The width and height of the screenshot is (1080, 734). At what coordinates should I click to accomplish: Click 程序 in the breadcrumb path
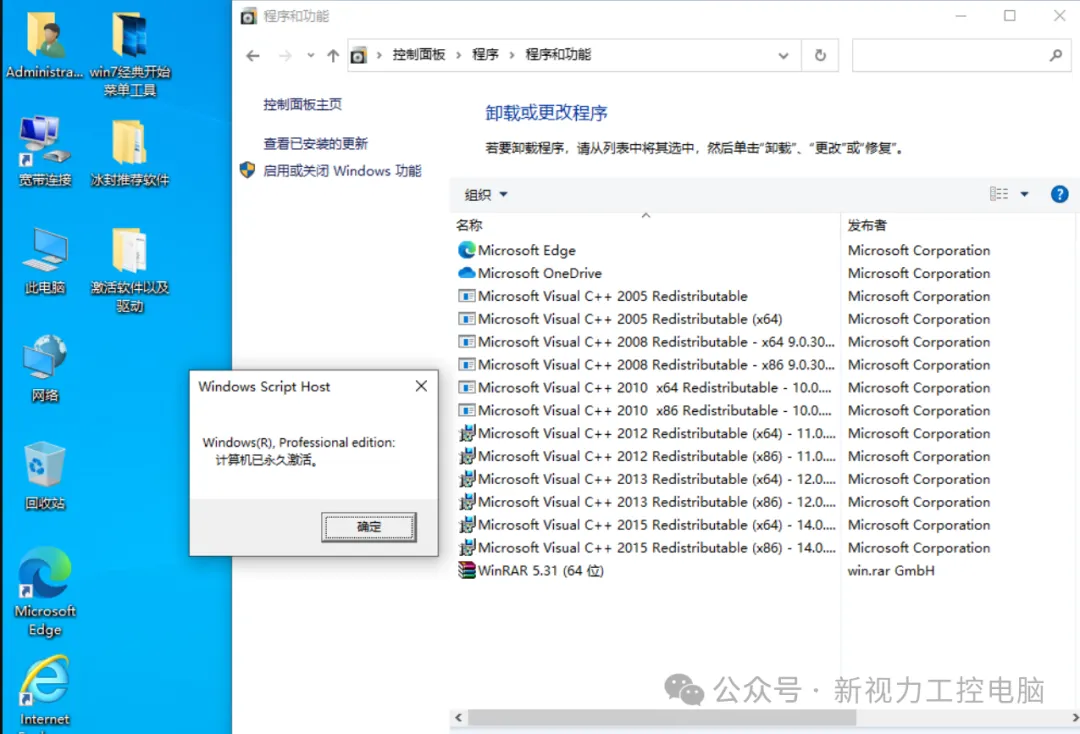pos(486,55)
